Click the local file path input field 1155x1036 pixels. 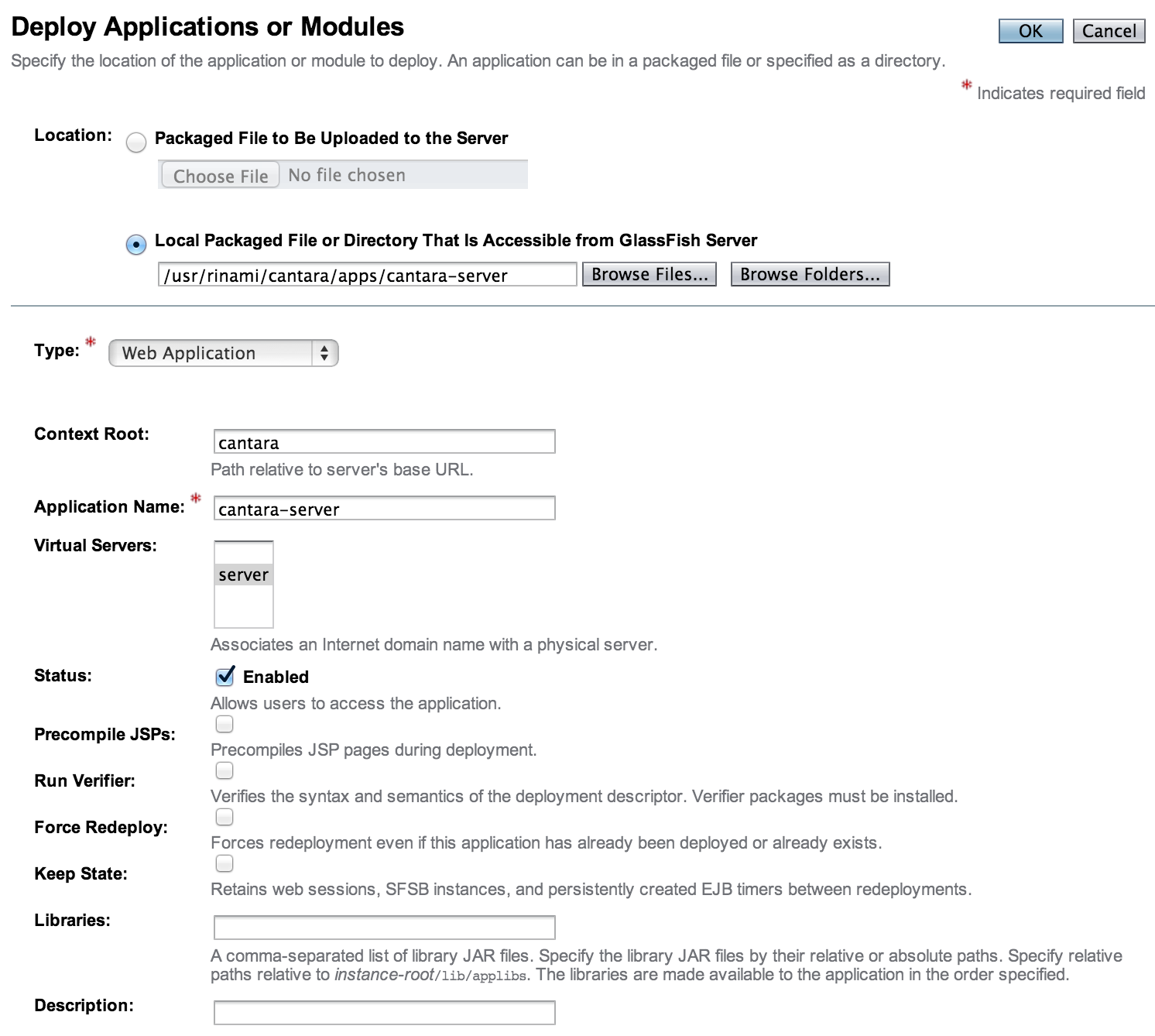coord(367,275)
